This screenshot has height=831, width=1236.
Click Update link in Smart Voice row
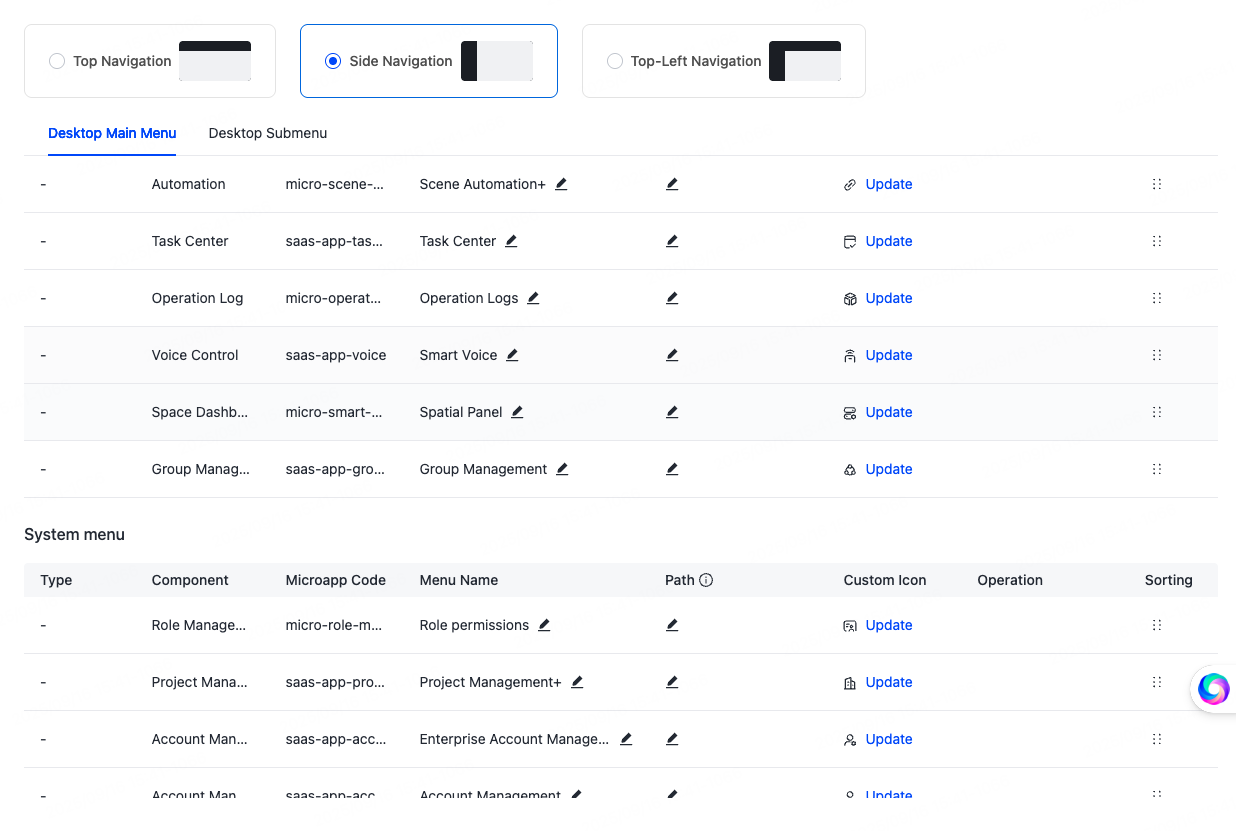(888, 355)
